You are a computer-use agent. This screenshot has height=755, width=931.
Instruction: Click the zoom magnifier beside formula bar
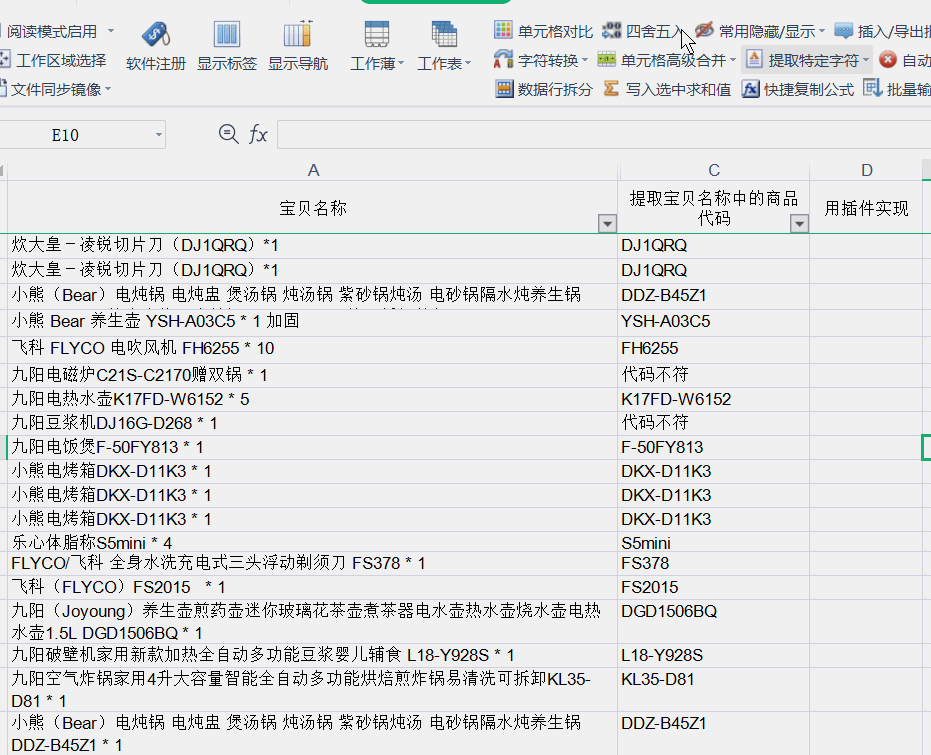point(229,134)
